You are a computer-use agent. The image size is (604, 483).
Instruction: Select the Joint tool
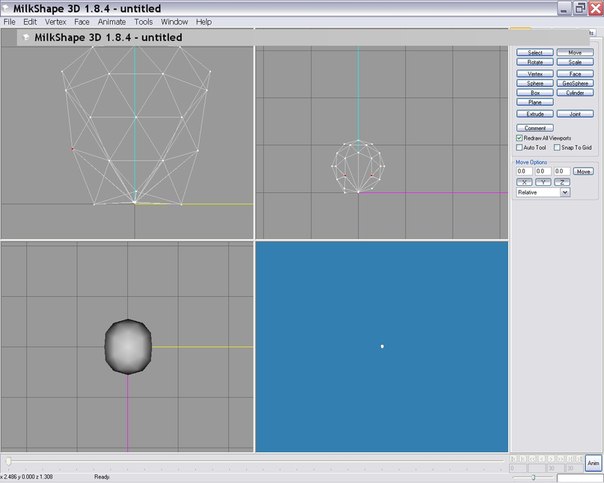[575, 114]
